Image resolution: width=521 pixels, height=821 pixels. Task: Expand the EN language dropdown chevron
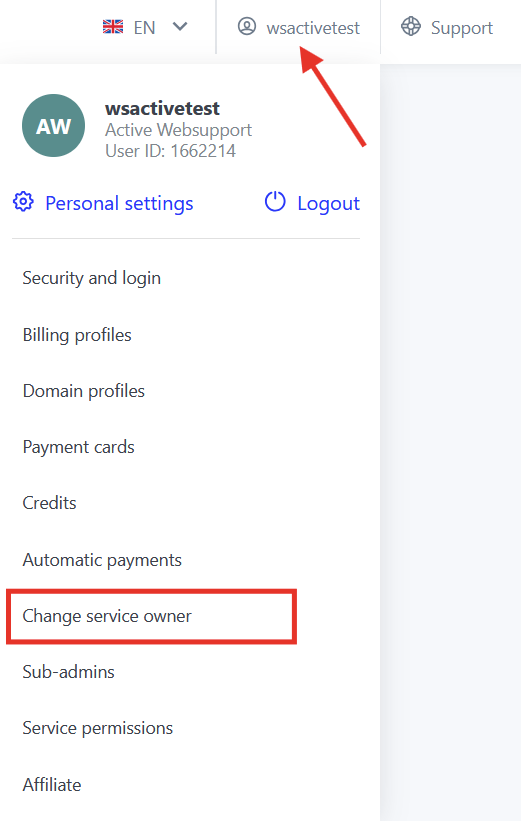180,27
